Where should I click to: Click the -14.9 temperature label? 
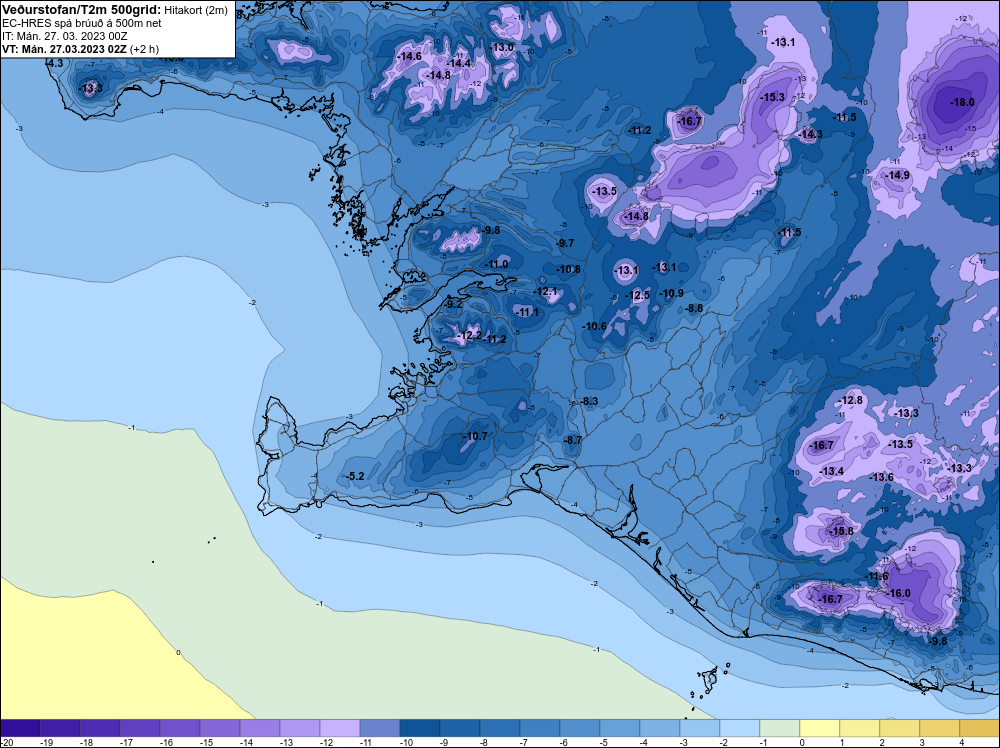898,175
